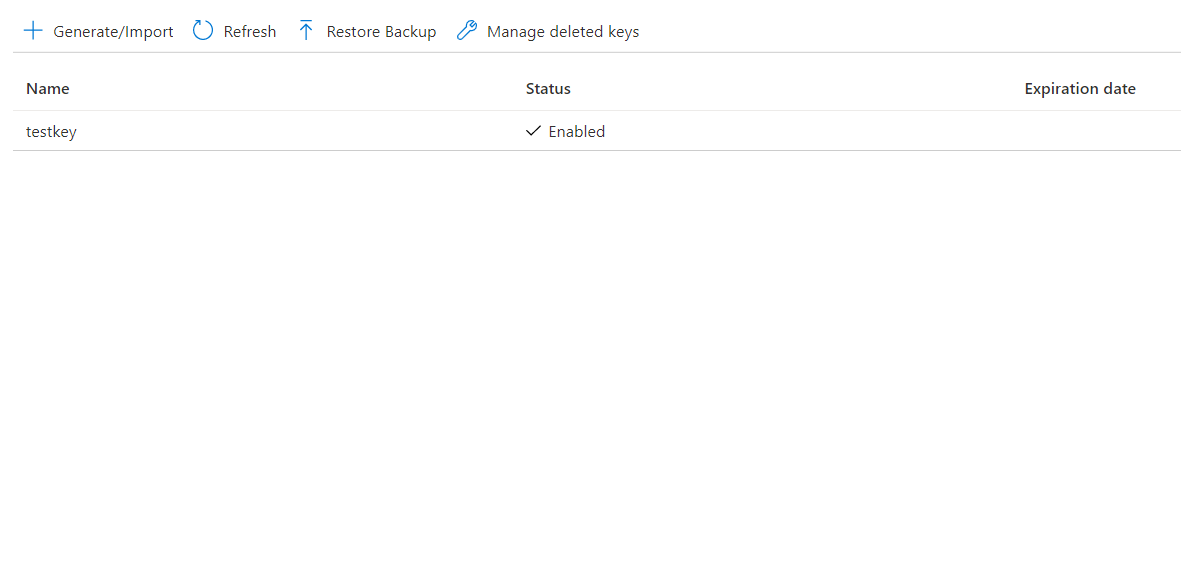Click the Enabled status text
The width and height of the screenshot is (1181, 561).
[577, 132]
